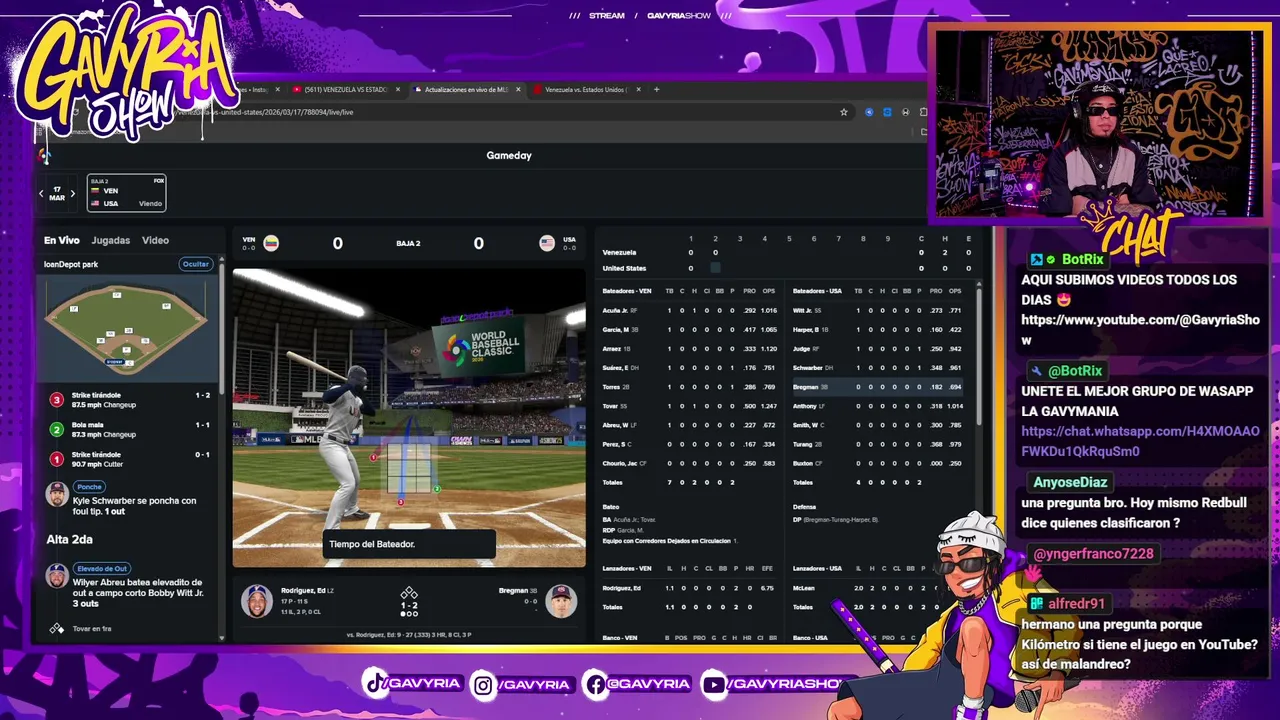Select the VEN vs USA game card
The width and height of the screenshot is (1280, 720).
point(126,192)
